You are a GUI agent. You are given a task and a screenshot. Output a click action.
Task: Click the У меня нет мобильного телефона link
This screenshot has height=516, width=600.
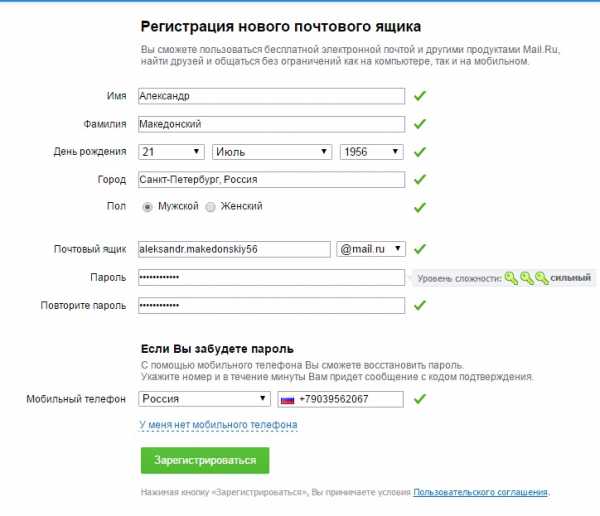click(x=218, y=425)
